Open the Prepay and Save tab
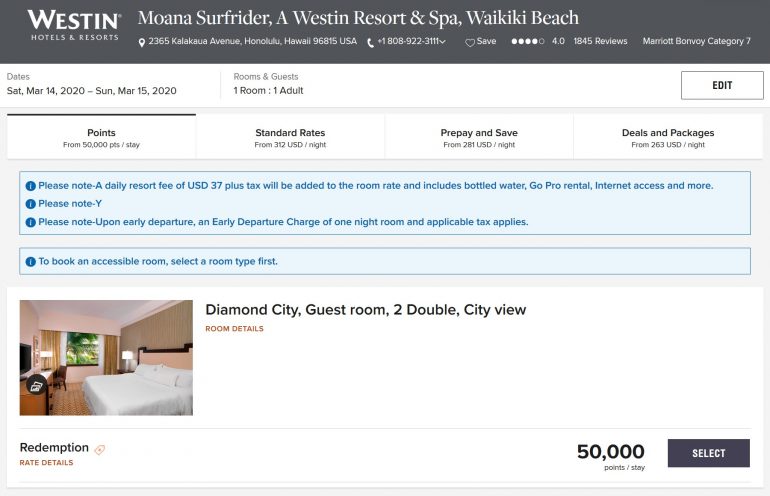The width and height of the screenshot is (770, 496). tap(479, 138)
